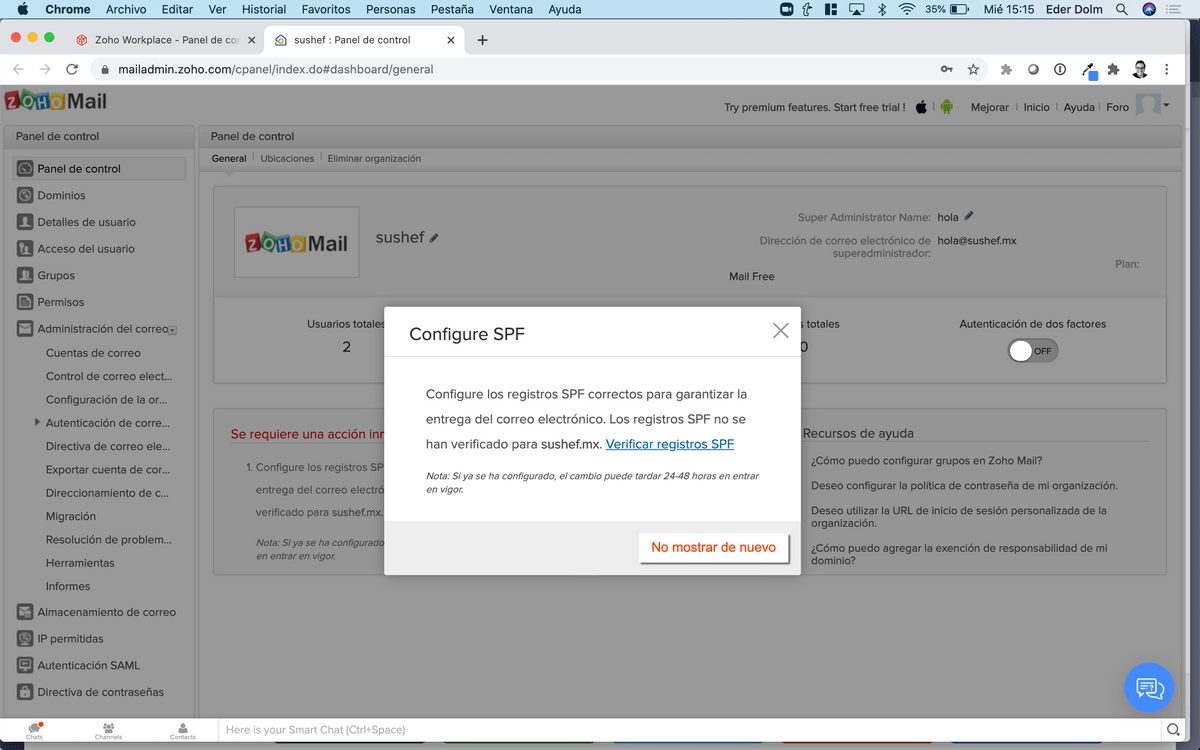Select Exportar cuenta de correo item
The image size is (1200, 750).
108,469
